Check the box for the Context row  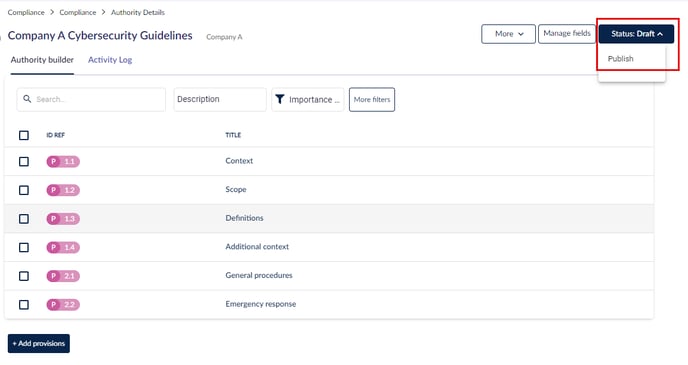[24, 161]
